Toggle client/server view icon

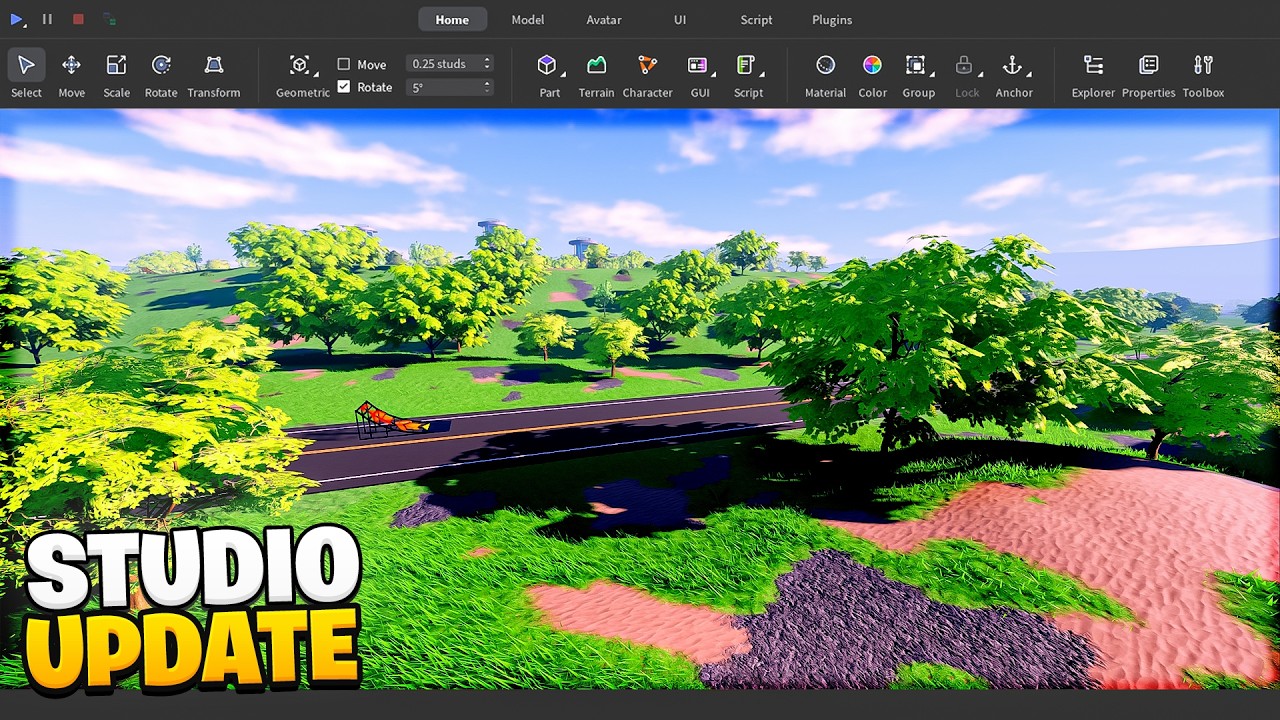pos(110,19)
